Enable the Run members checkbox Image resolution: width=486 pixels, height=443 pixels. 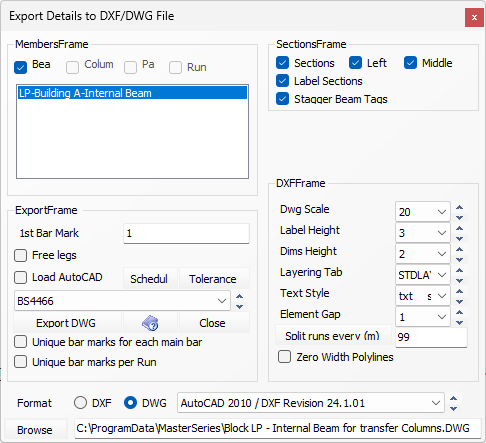coord(175,67)
